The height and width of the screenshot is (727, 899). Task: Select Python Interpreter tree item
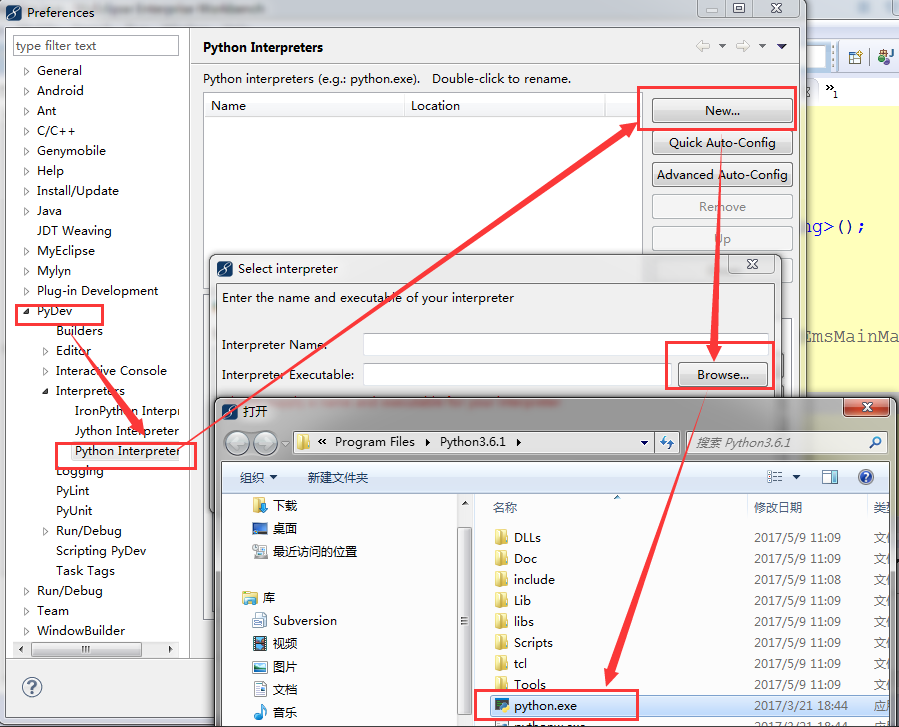[x=127, y=451]
